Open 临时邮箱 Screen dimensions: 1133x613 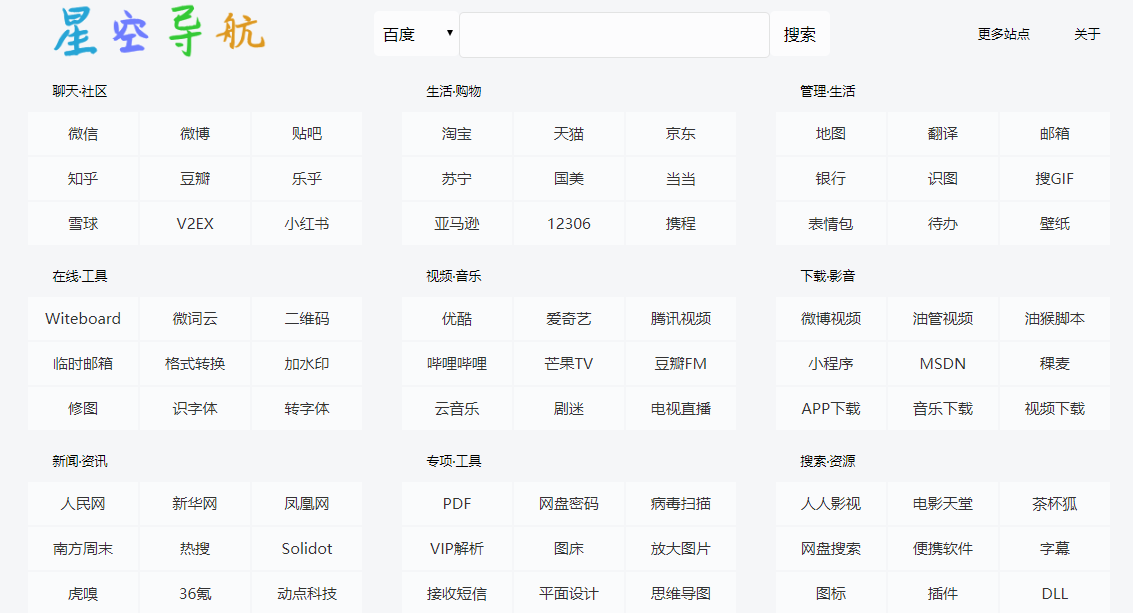pos(83,364)
